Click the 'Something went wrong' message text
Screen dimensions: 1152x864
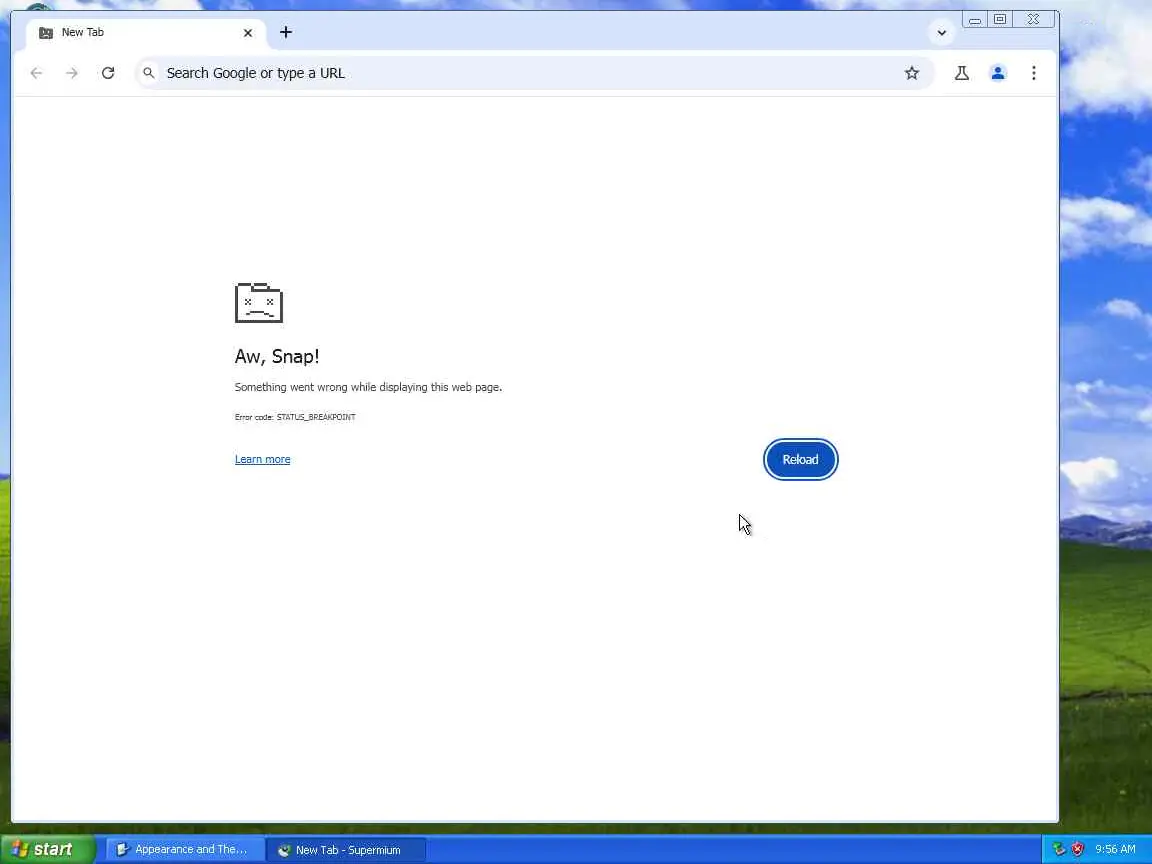click(x=368, y=387)
